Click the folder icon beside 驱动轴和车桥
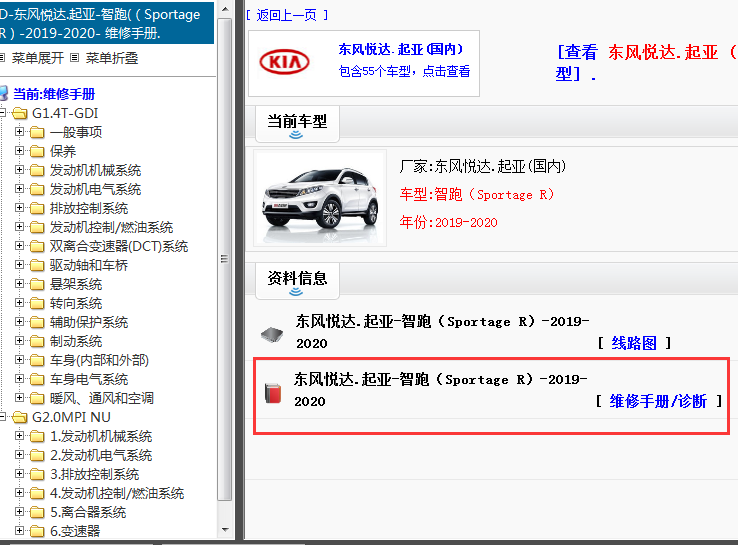Viewport: 738px width, 545px height. [37, 265]
